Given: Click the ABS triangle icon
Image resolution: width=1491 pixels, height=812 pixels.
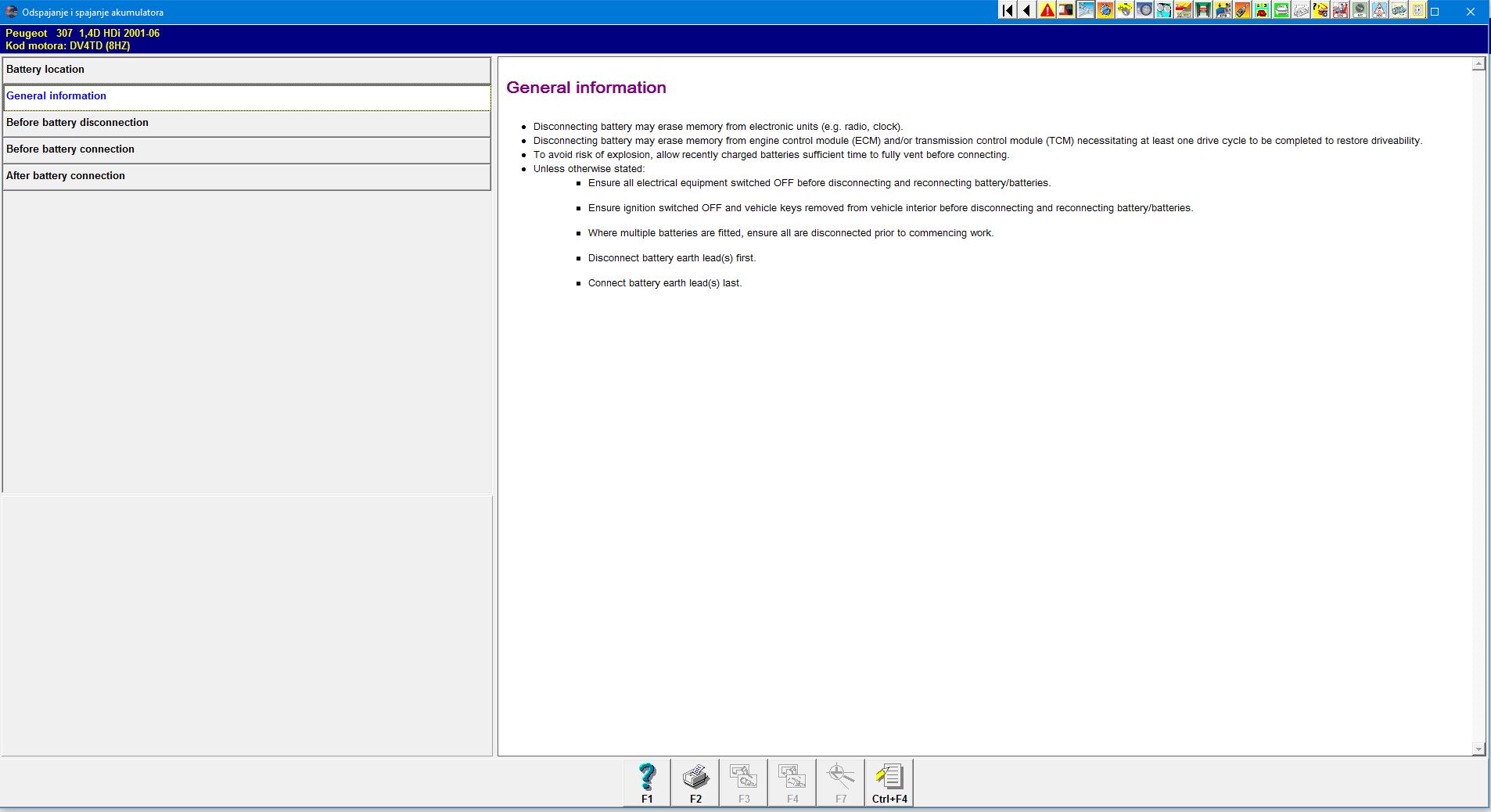Looking at the screenshot, I should (x=1379, y=10).
